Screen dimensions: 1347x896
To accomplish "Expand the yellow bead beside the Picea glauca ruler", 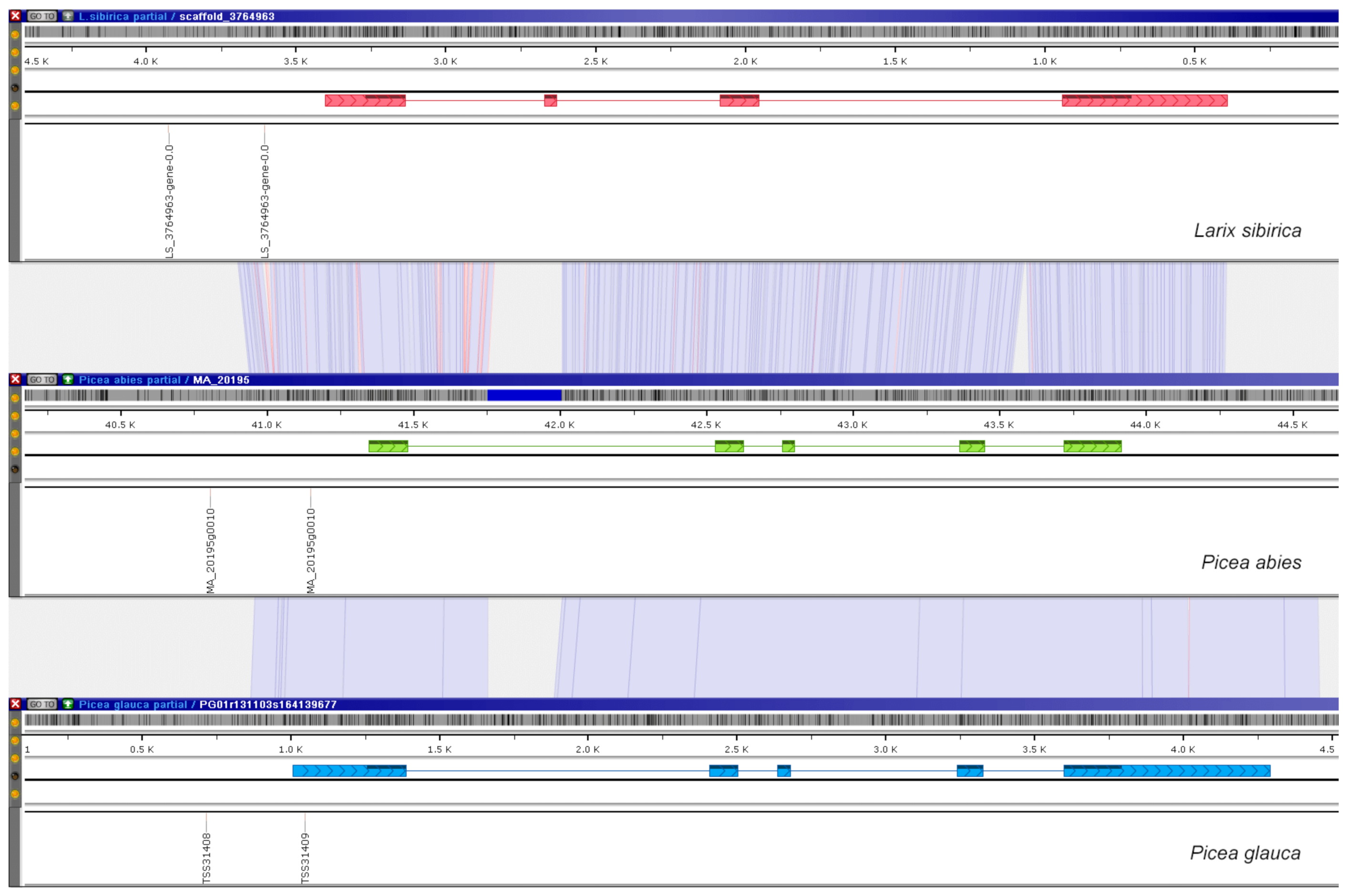I will coord(15,741).
